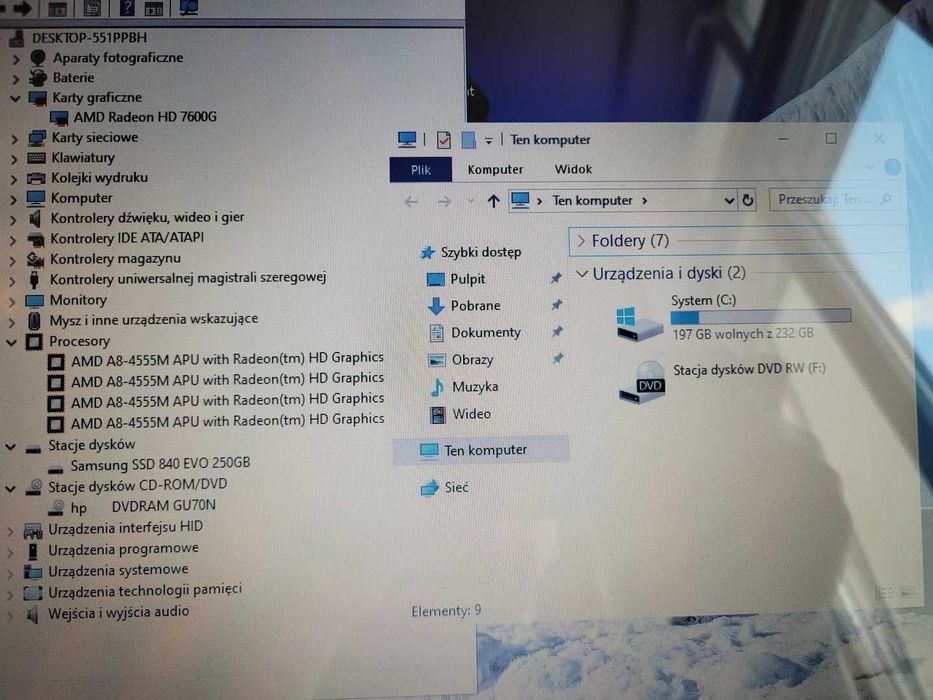The image size is (933, 700).
Task: Click the Wideo film icon in sidebar
Action: click(438, 414)
